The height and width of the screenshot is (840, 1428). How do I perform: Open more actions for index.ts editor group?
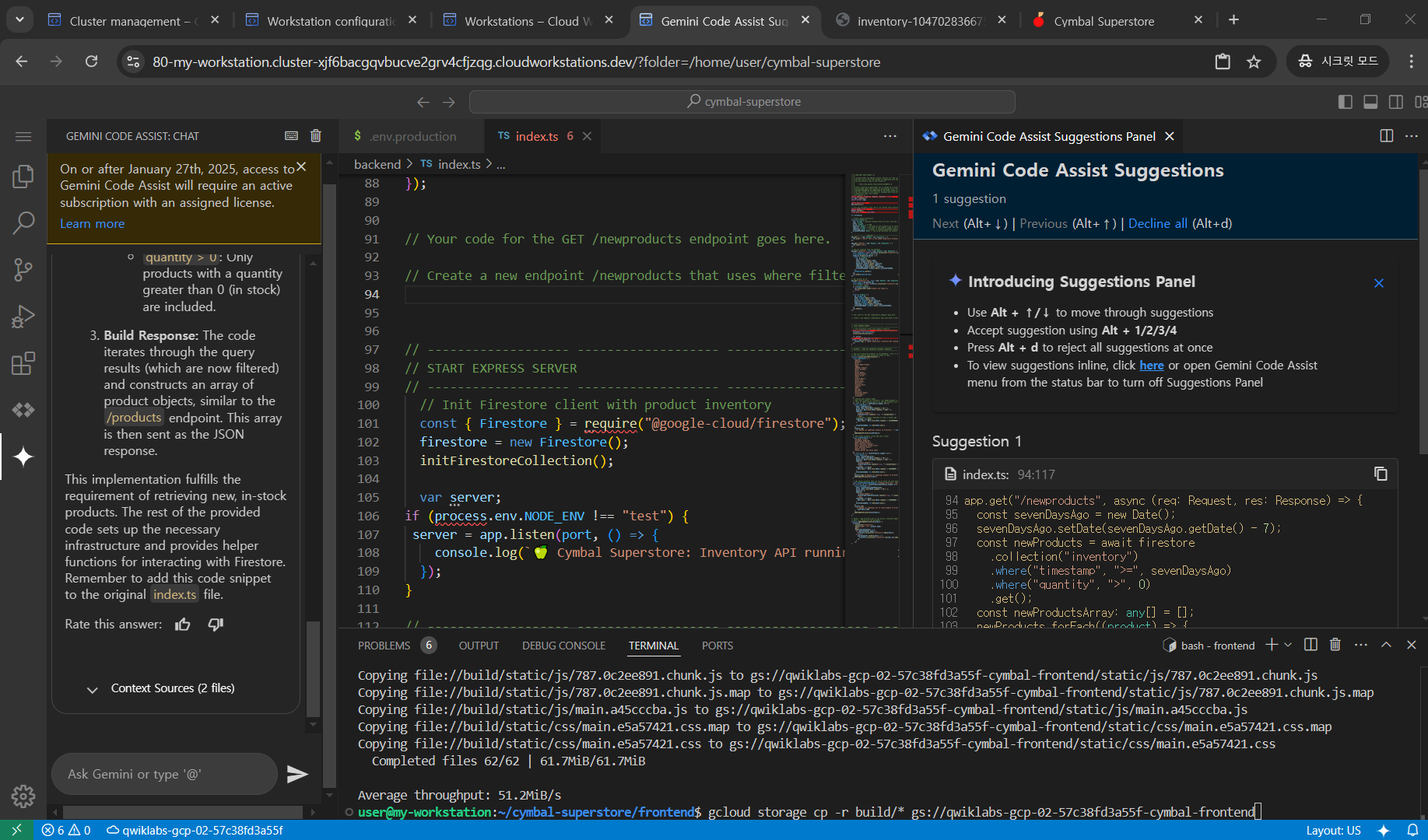(890, 136)
